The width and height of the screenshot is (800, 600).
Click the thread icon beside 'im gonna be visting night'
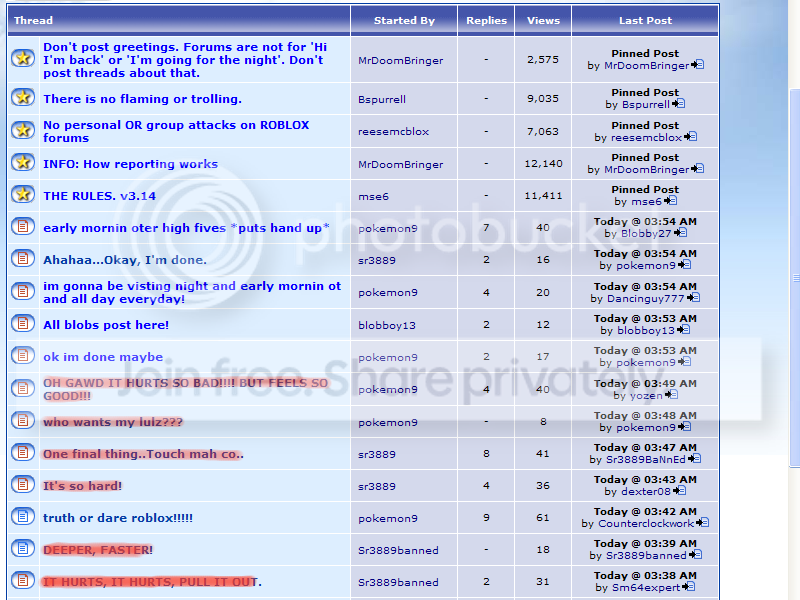pyautogui.click(x=23, y=291)
